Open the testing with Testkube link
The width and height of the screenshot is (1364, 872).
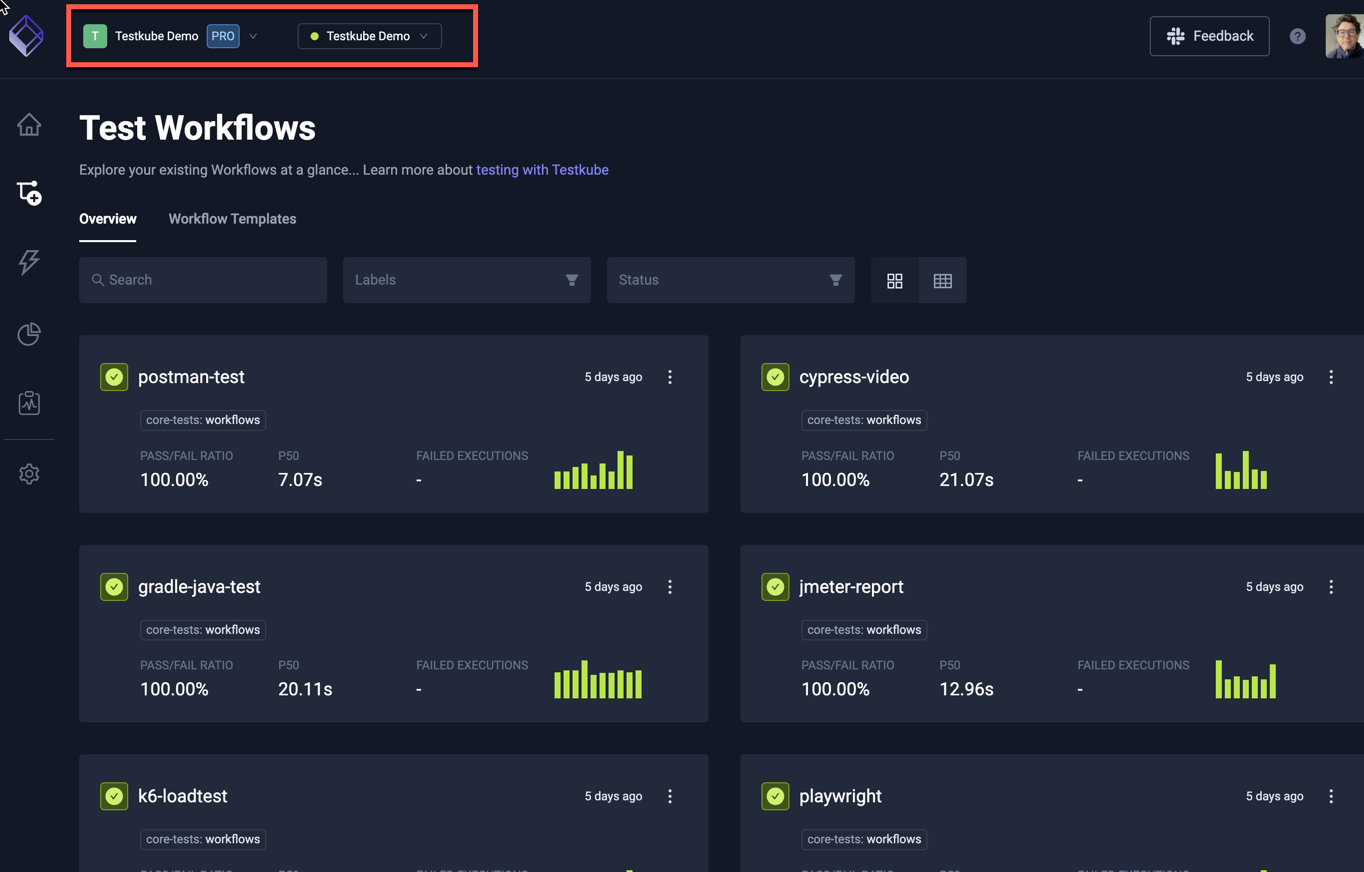click(x=542, y=170)
